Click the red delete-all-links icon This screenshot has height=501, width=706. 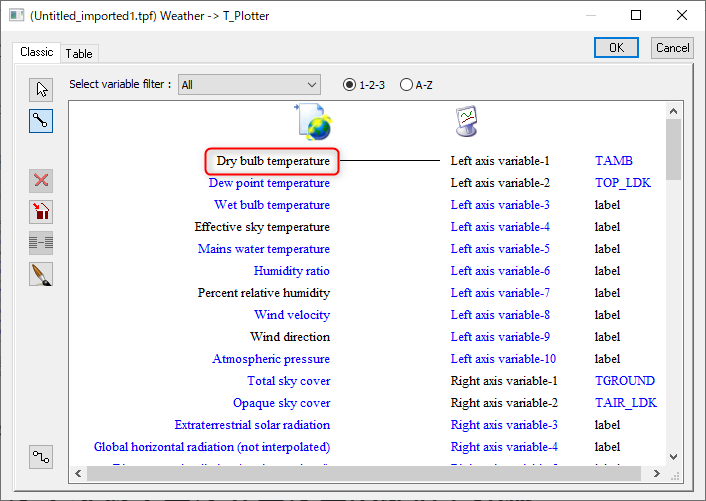tap(41, 211)
